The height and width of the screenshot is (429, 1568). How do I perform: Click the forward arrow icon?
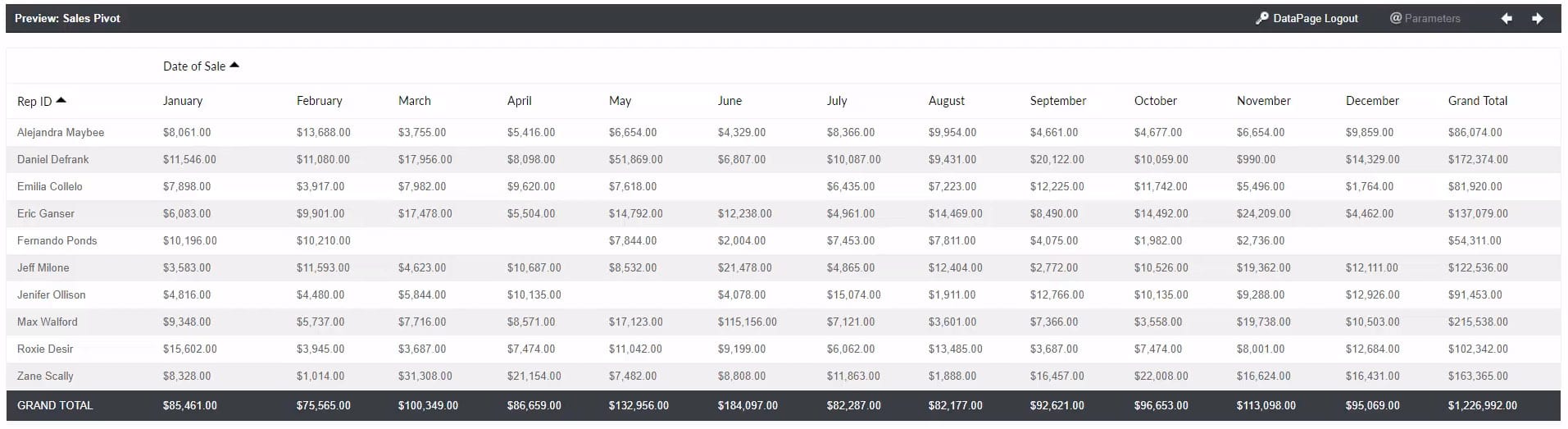click(1538, 18)
